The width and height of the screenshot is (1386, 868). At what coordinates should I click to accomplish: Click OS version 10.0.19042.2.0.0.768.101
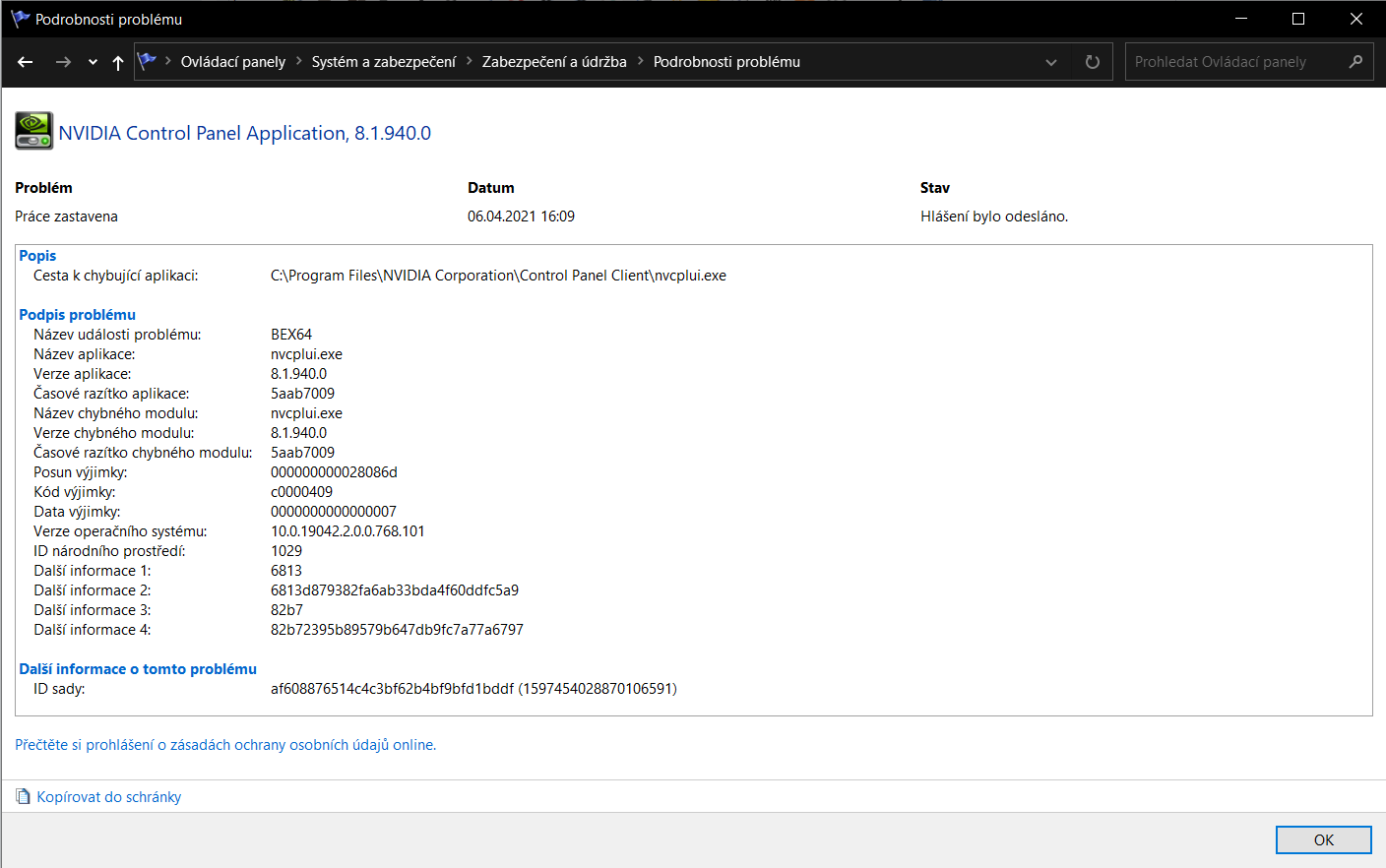348,531
